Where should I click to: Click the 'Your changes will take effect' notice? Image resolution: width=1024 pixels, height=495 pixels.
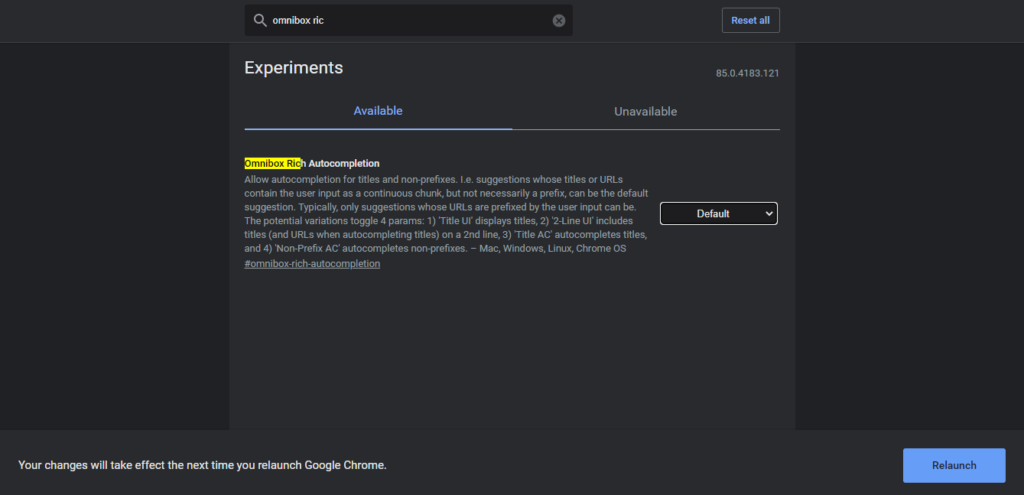click(x=202, y=465)
